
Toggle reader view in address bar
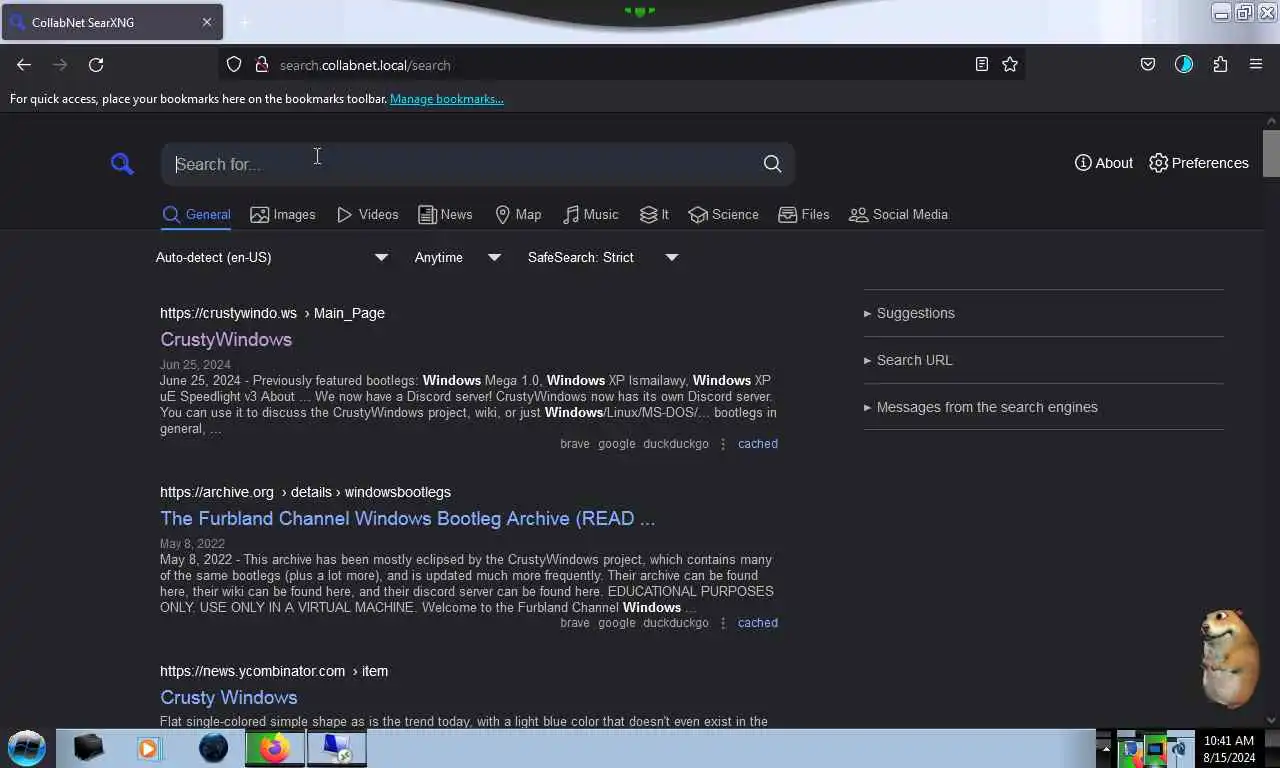(982, 65)
